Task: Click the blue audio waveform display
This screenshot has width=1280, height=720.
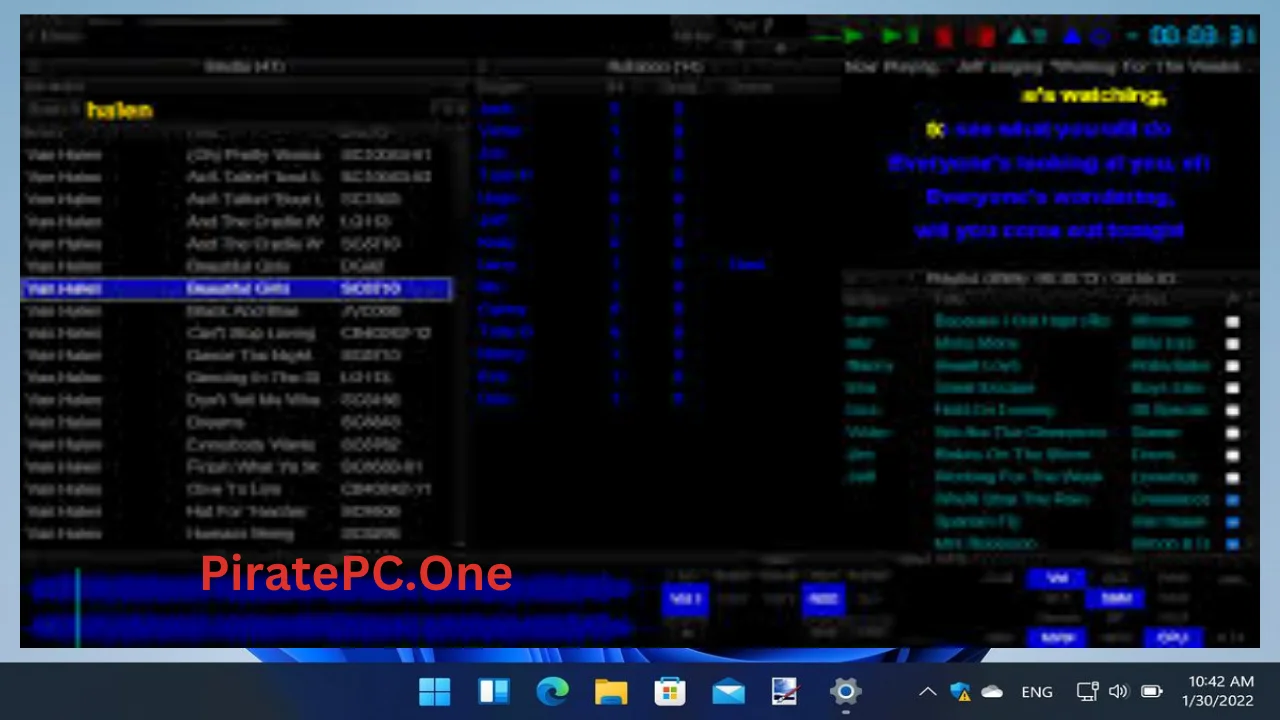Action: tap(330, 608)
